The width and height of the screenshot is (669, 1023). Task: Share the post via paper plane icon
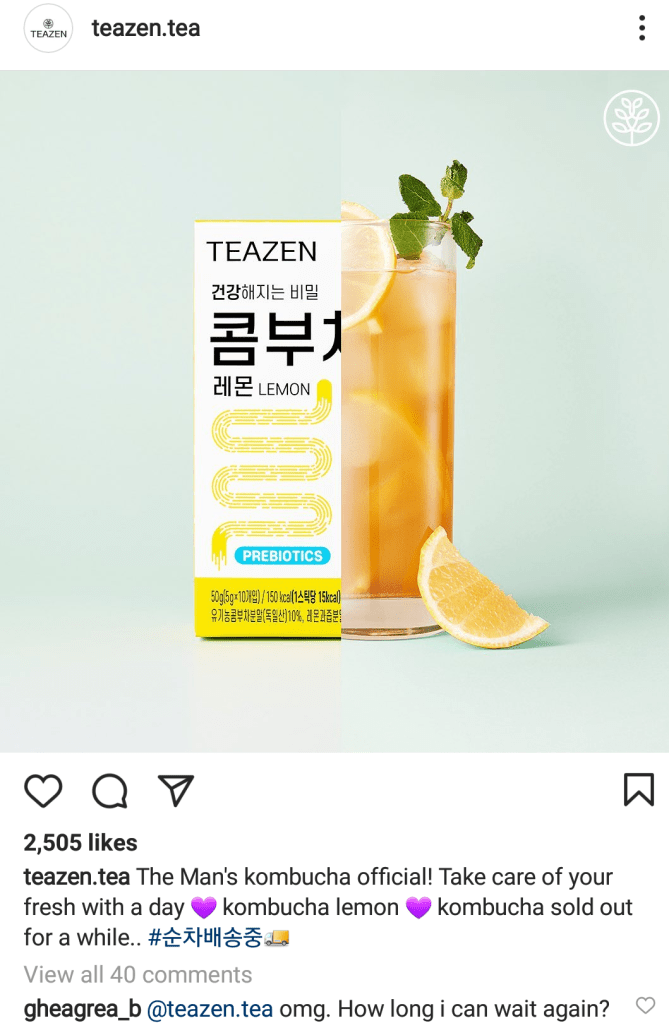(176, 790)
